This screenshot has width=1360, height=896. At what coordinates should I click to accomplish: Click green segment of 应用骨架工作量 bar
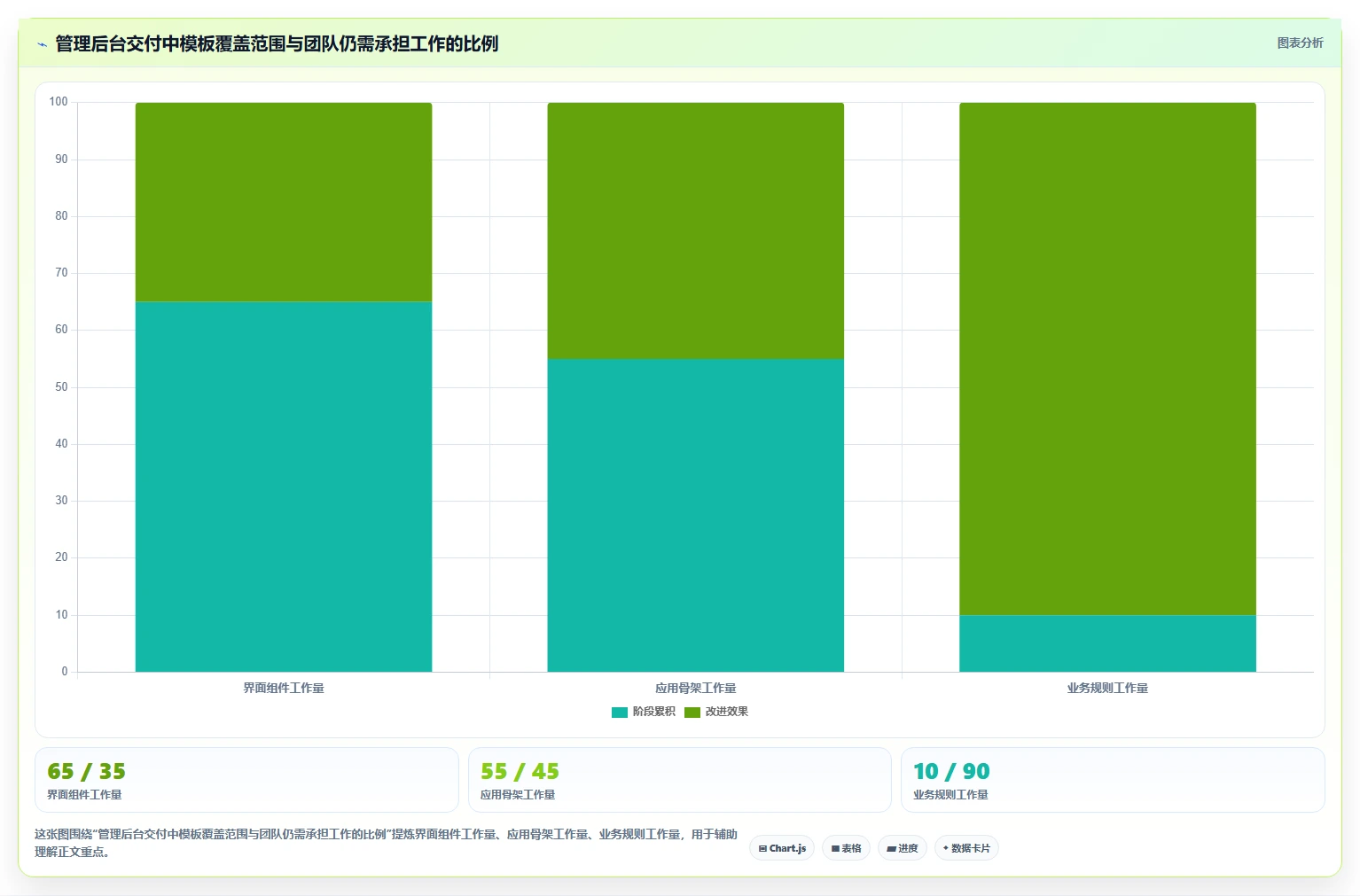[x=696, y=230]
